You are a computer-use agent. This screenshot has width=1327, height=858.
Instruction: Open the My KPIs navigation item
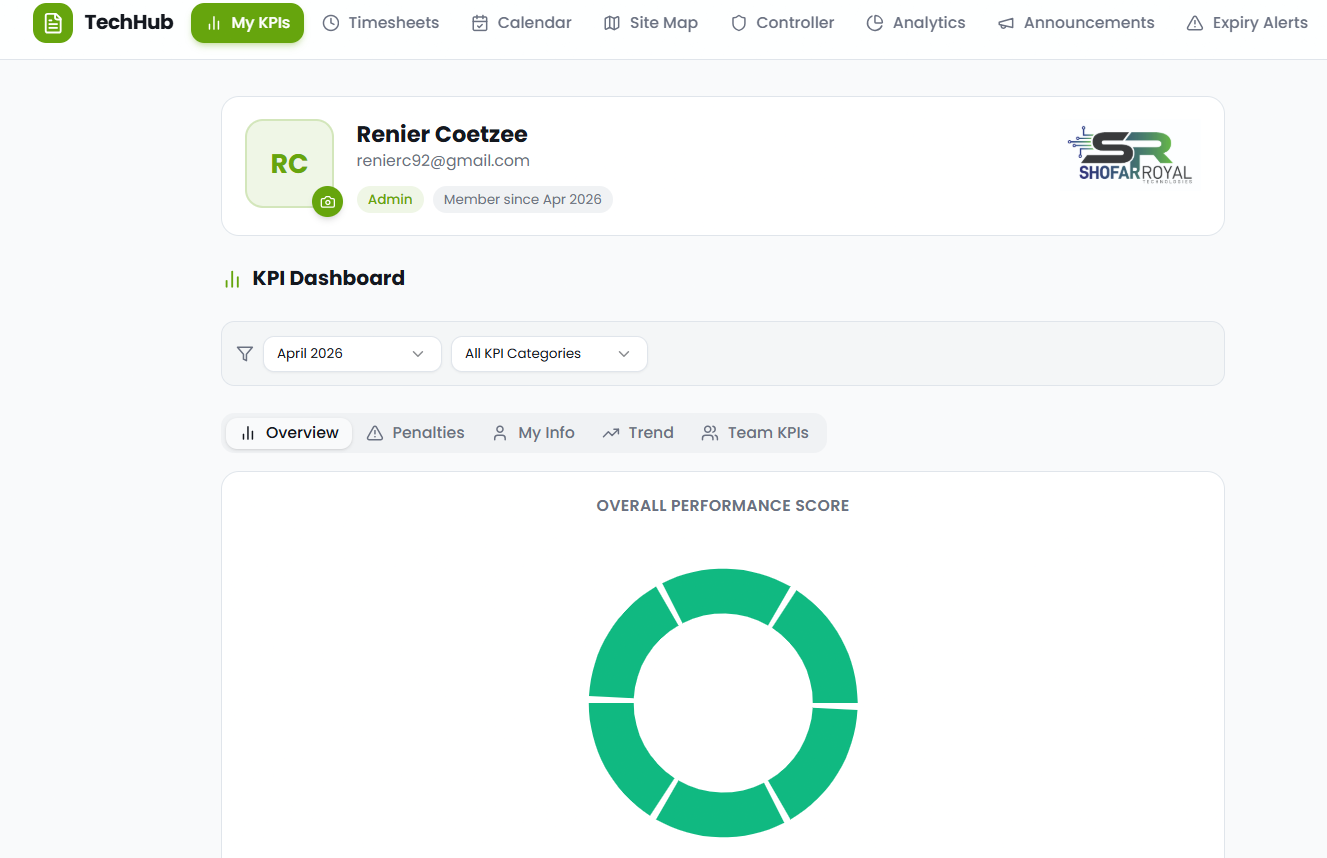pos(247,23)
